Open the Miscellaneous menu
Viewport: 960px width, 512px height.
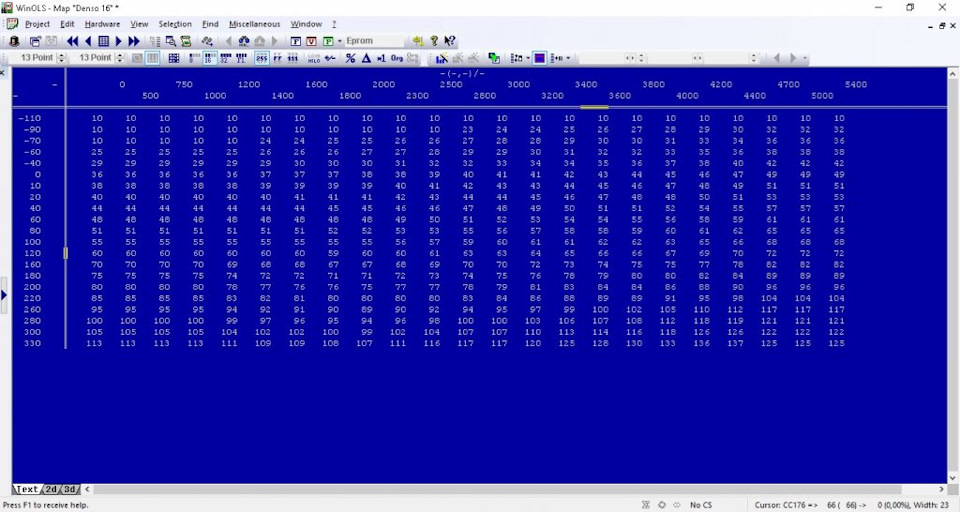[254, 24]
